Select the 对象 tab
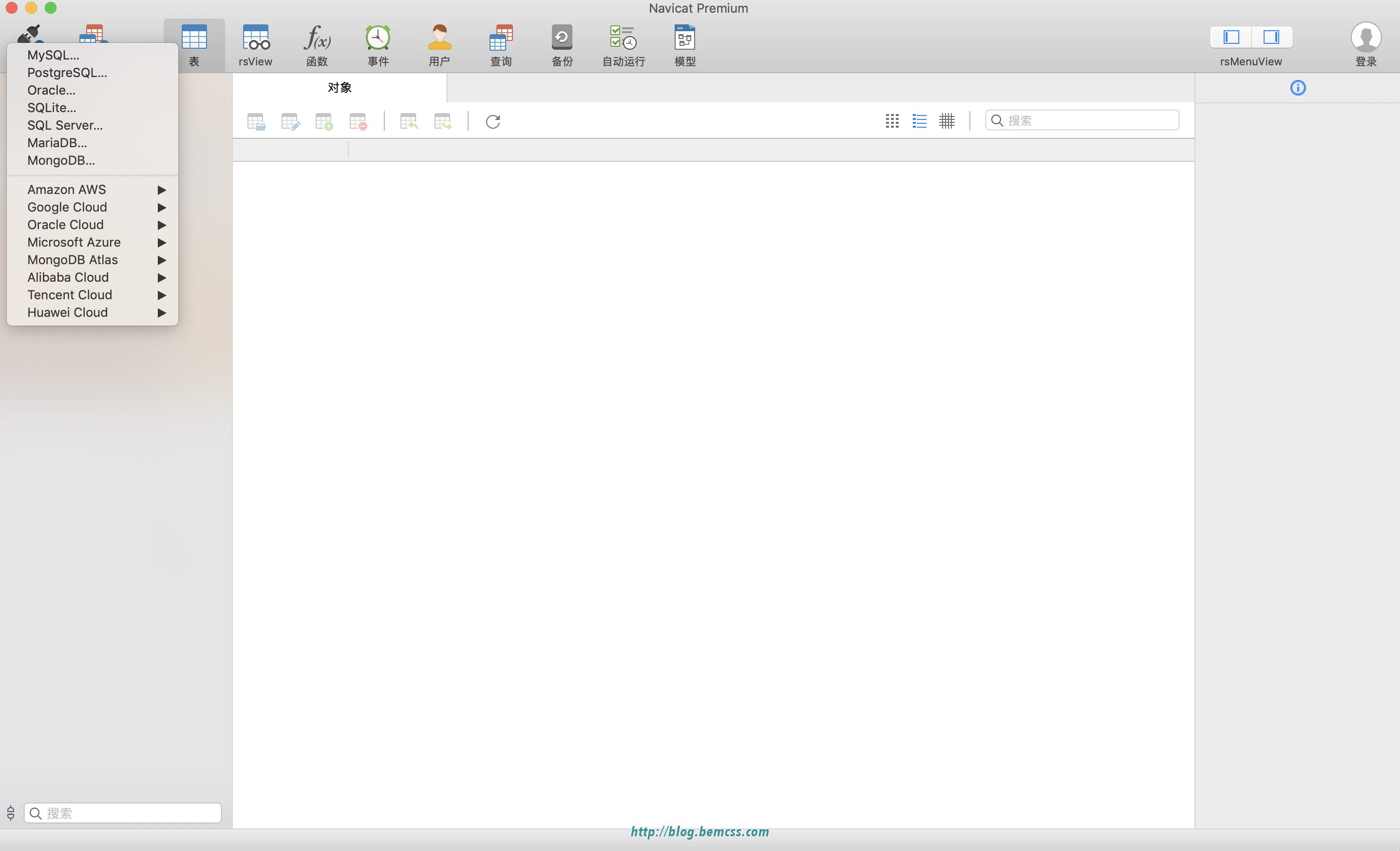The image size is (1400, 851). (x=340, y=88)
